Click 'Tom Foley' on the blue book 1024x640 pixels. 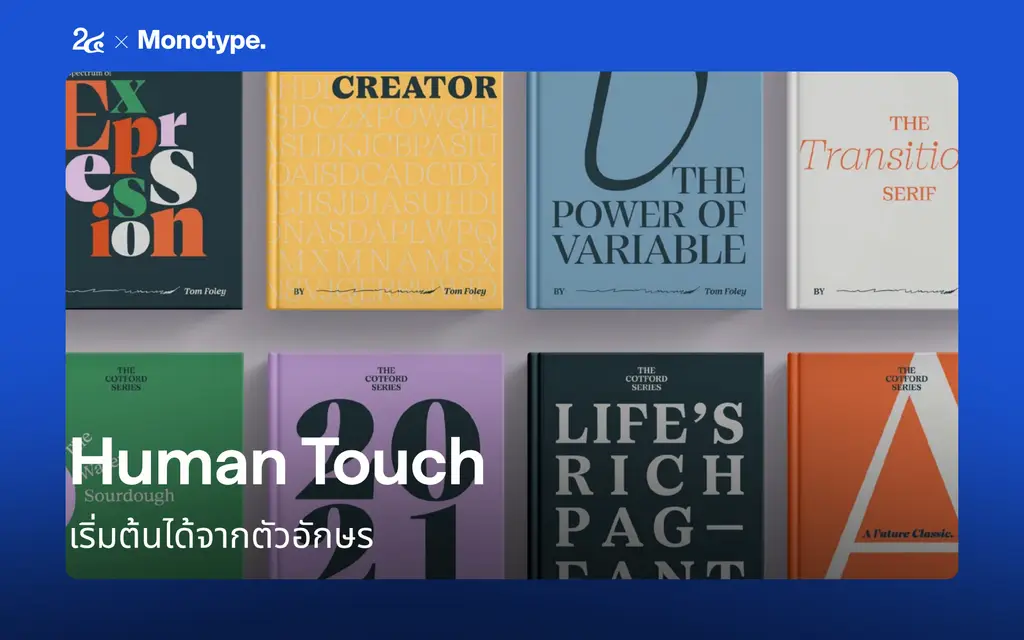point(725,291)
